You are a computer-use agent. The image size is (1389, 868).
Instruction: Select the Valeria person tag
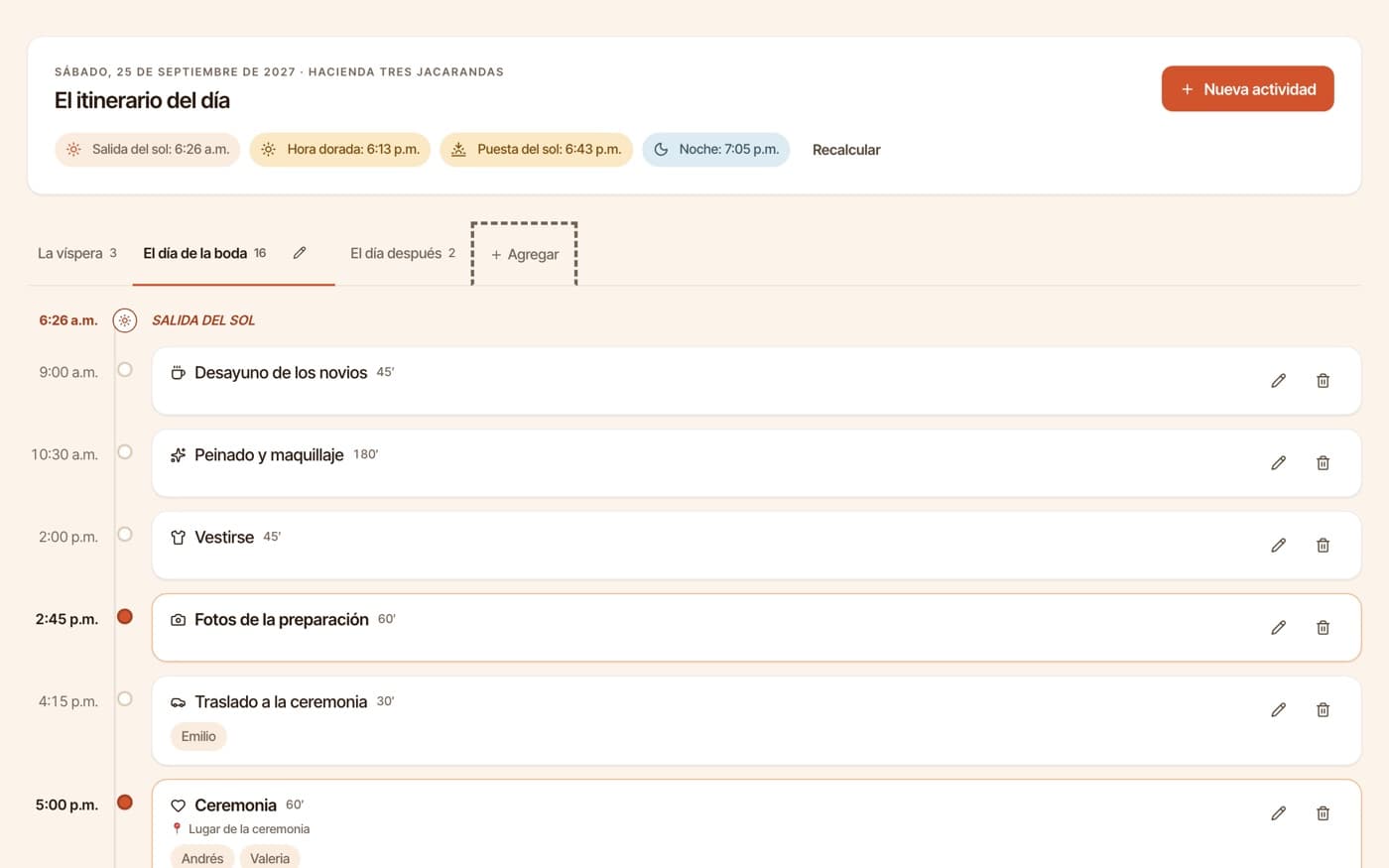[x=270, y=858]
